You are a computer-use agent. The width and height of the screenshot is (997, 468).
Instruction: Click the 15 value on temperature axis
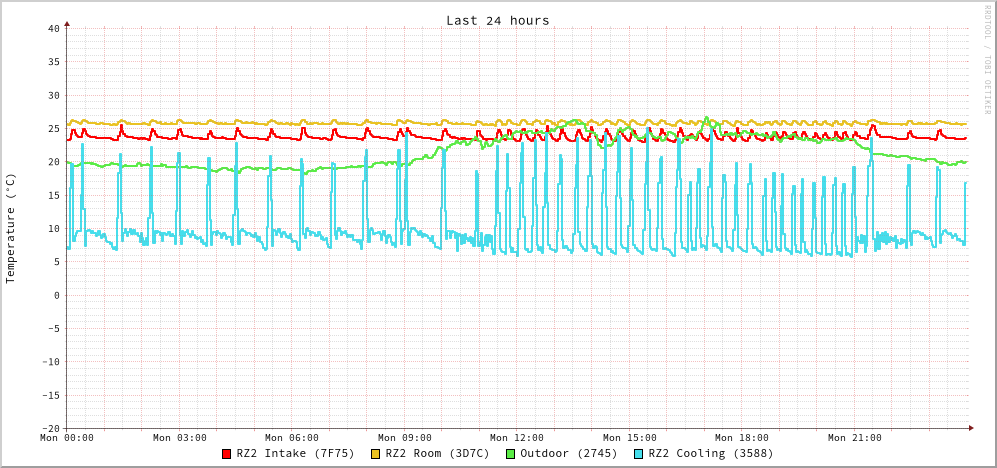[x=53, y=195]
